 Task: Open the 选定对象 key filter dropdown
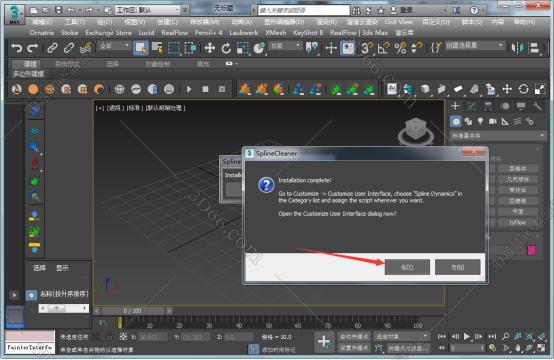pyautogui.click(x=402, y=337)
